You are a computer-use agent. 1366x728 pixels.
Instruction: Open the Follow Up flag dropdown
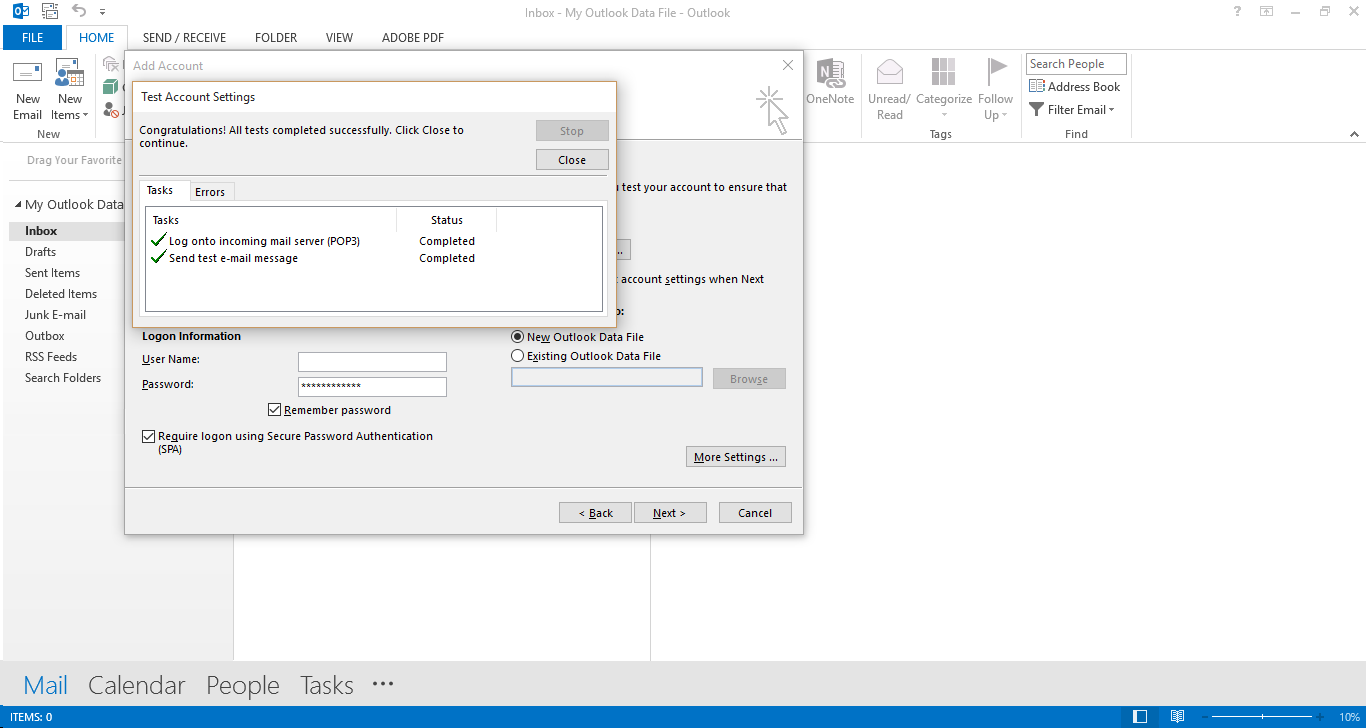[996, 90]
